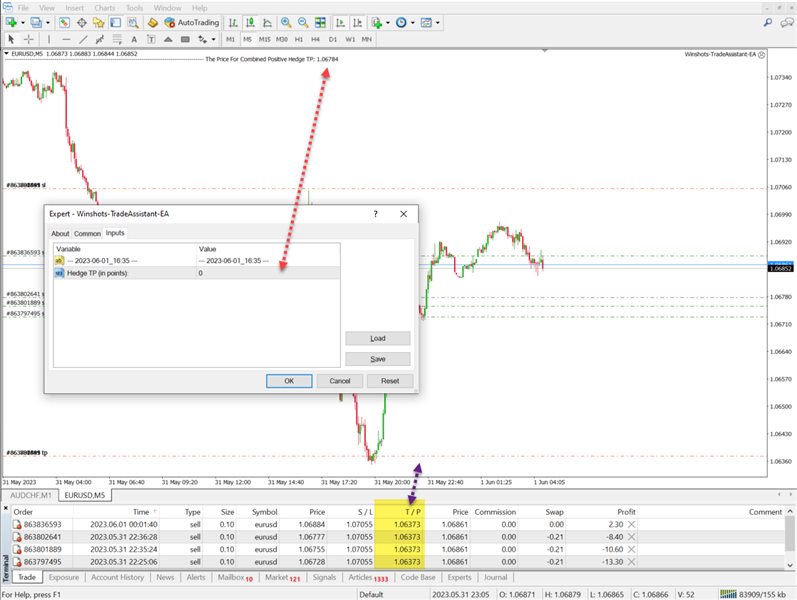Select the Crosshair tool
Viewport: 797px width, 600px height.
[x=29, y=39]
